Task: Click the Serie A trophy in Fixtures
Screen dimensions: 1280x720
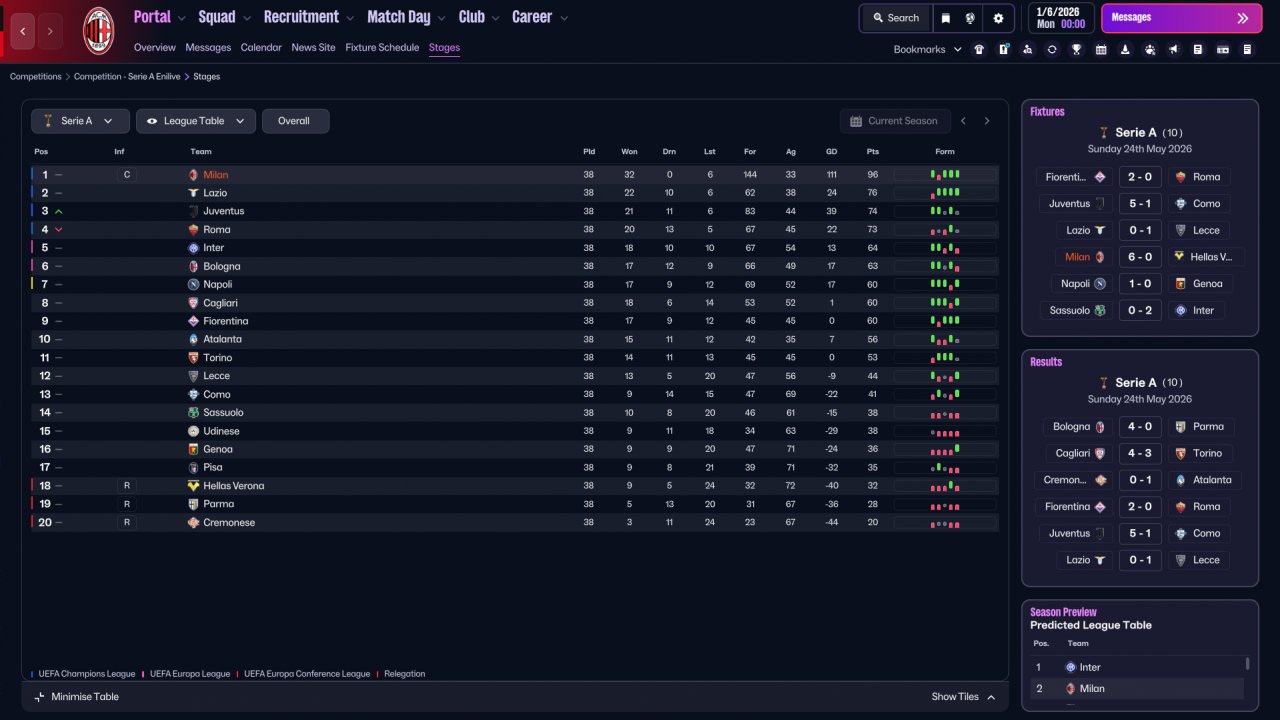Action: pyautogui.click(x=1104, y=132)
